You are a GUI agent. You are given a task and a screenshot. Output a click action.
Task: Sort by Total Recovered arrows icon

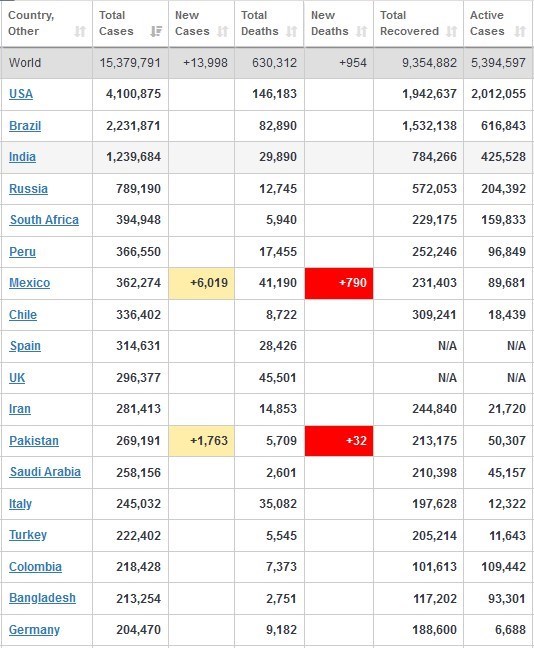click(x=452, y=31)
